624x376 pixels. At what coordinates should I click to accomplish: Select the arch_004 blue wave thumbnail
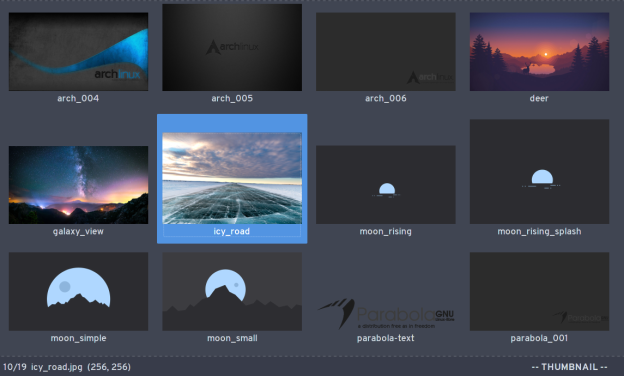click(x=78, y=51)
